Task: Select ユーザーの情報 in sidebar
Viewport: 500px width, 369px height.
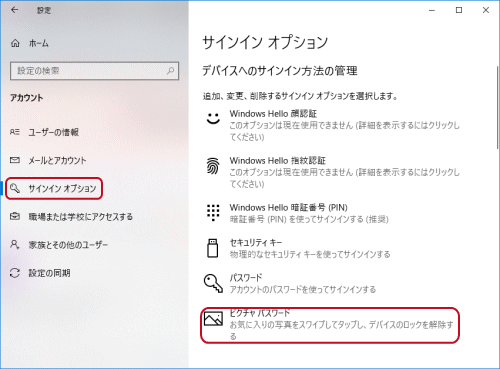Action: (x=53, y=132)
